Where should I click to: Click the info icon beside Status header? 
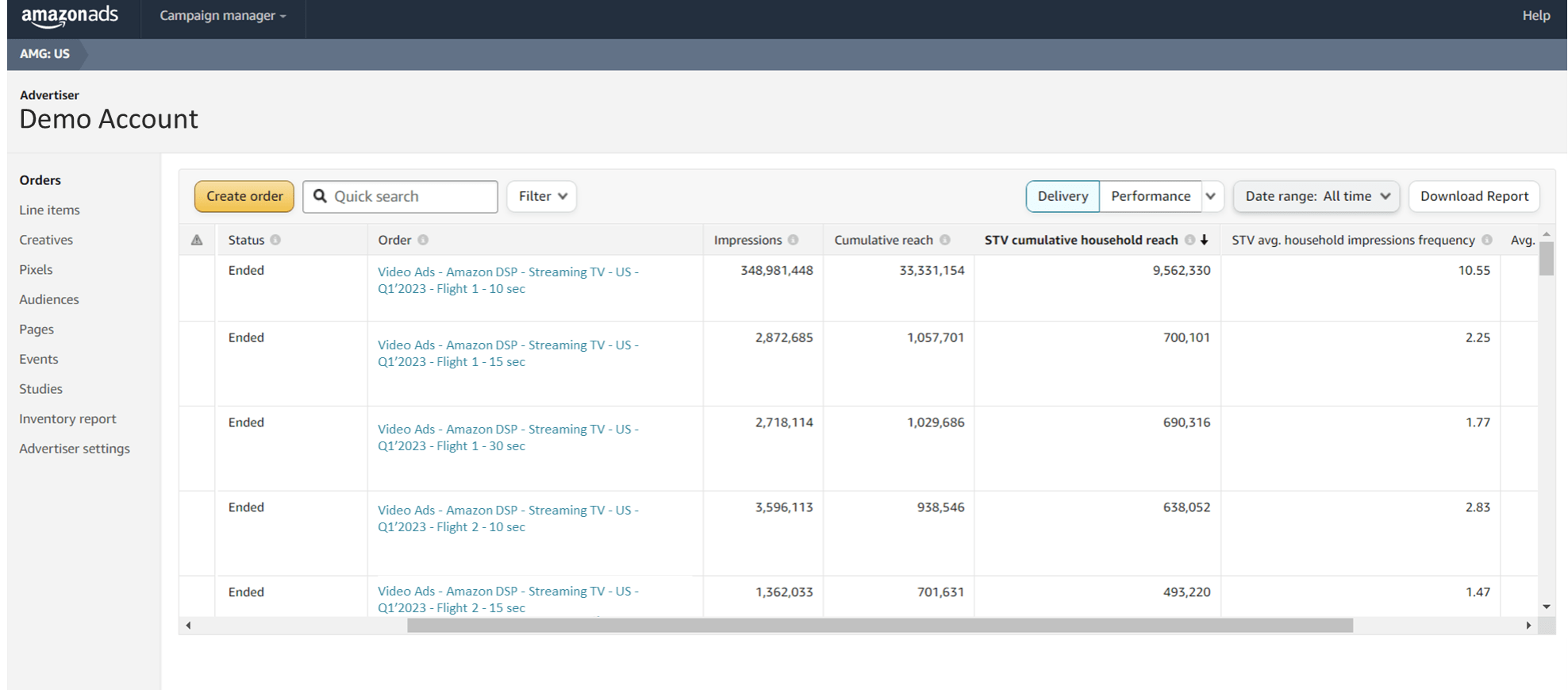click(275, 240)
